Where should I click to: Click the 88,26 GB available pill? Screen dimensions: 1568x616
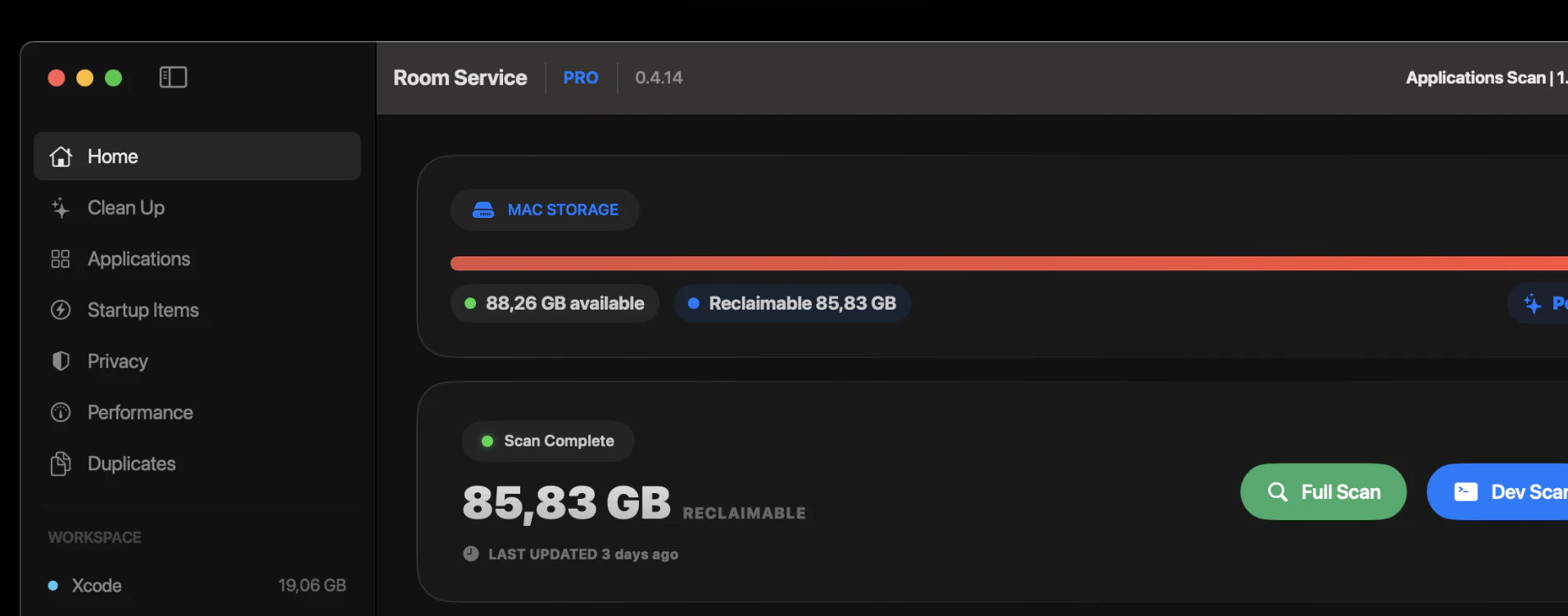point(555,303)
